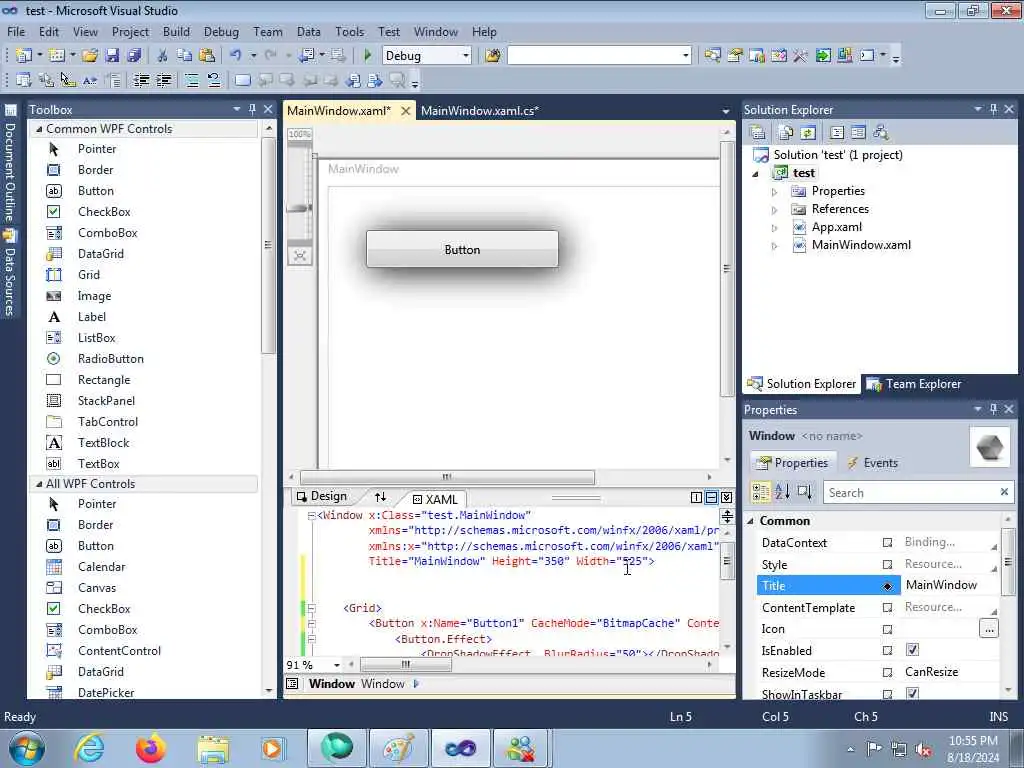Click the Style property marker square

click(x=887, y=564)
